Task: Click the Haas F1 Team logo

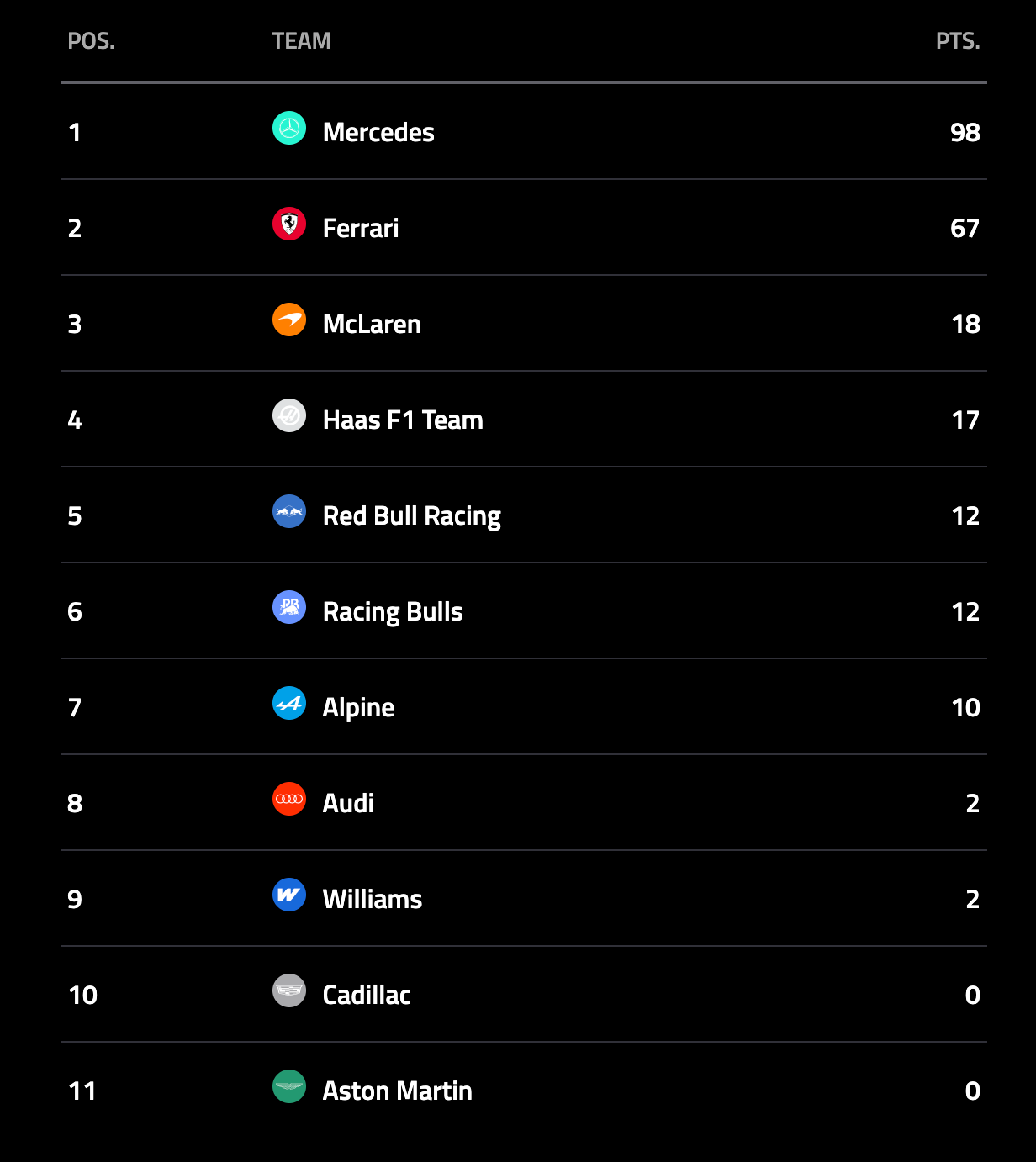Action: click(289, 415)
